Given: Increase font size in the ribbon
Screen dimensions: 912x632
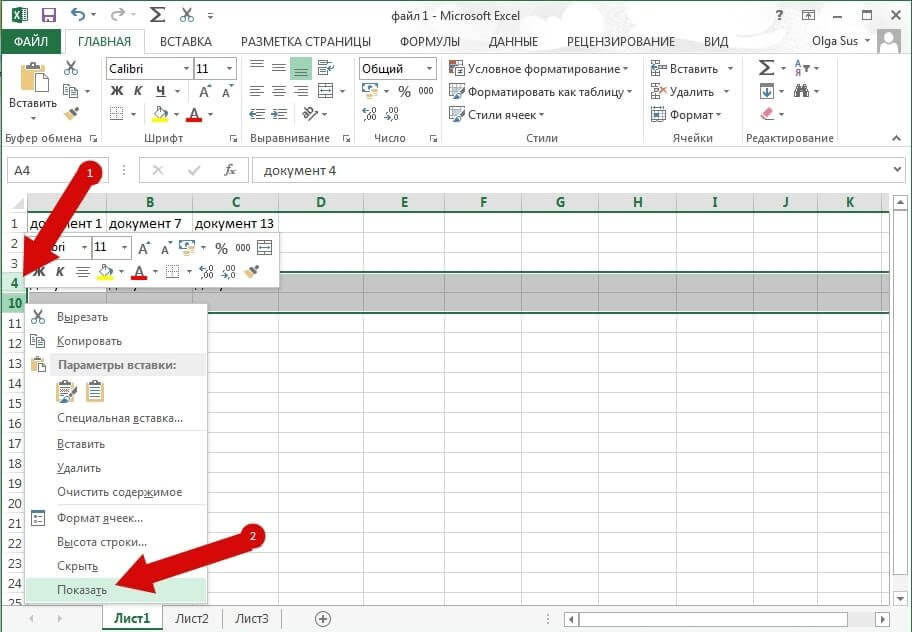Looking at the screenshot, I should coord(204,91).
